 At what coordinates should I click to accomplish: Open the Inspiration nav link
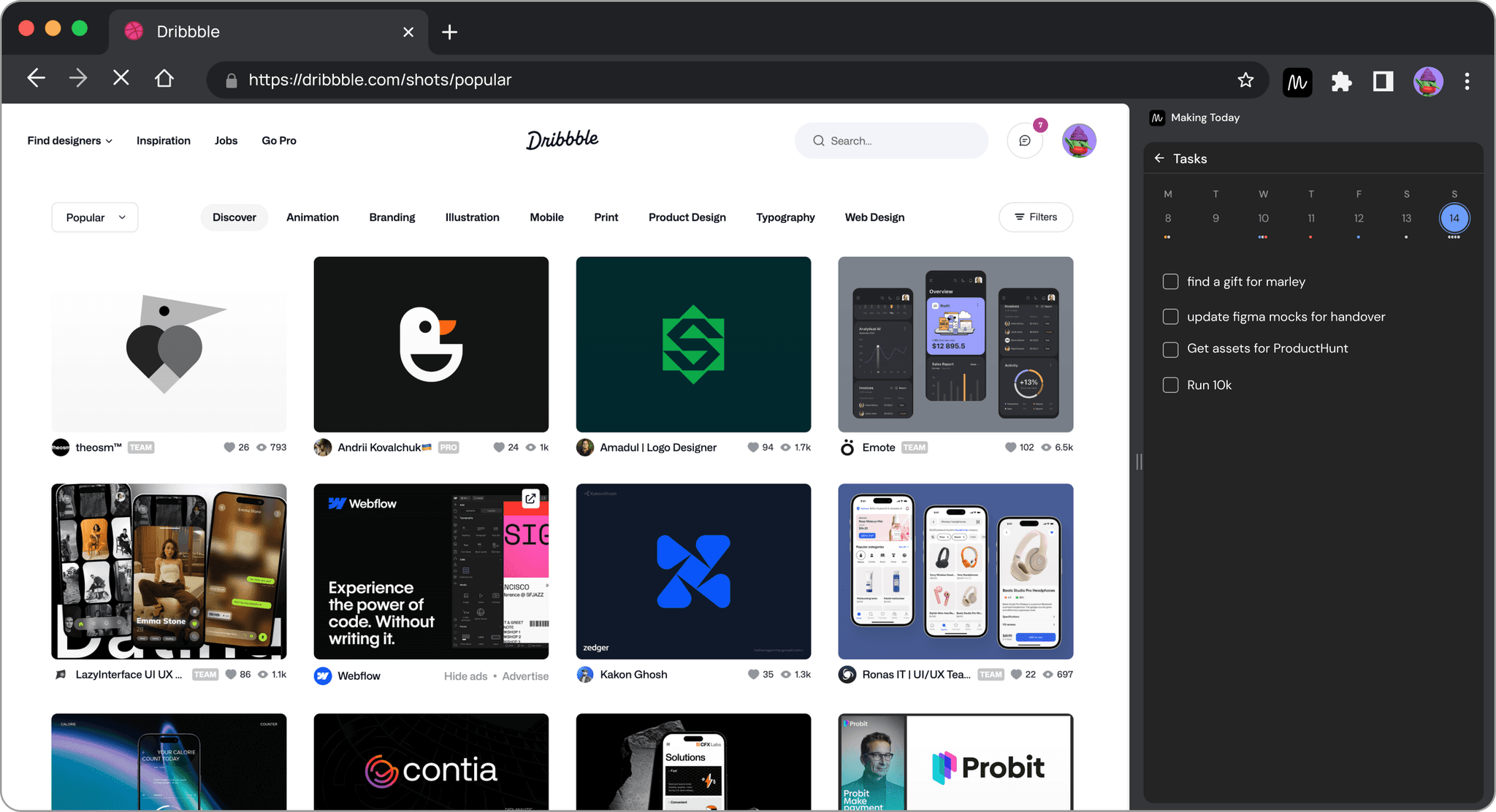(x=164, y=141)
